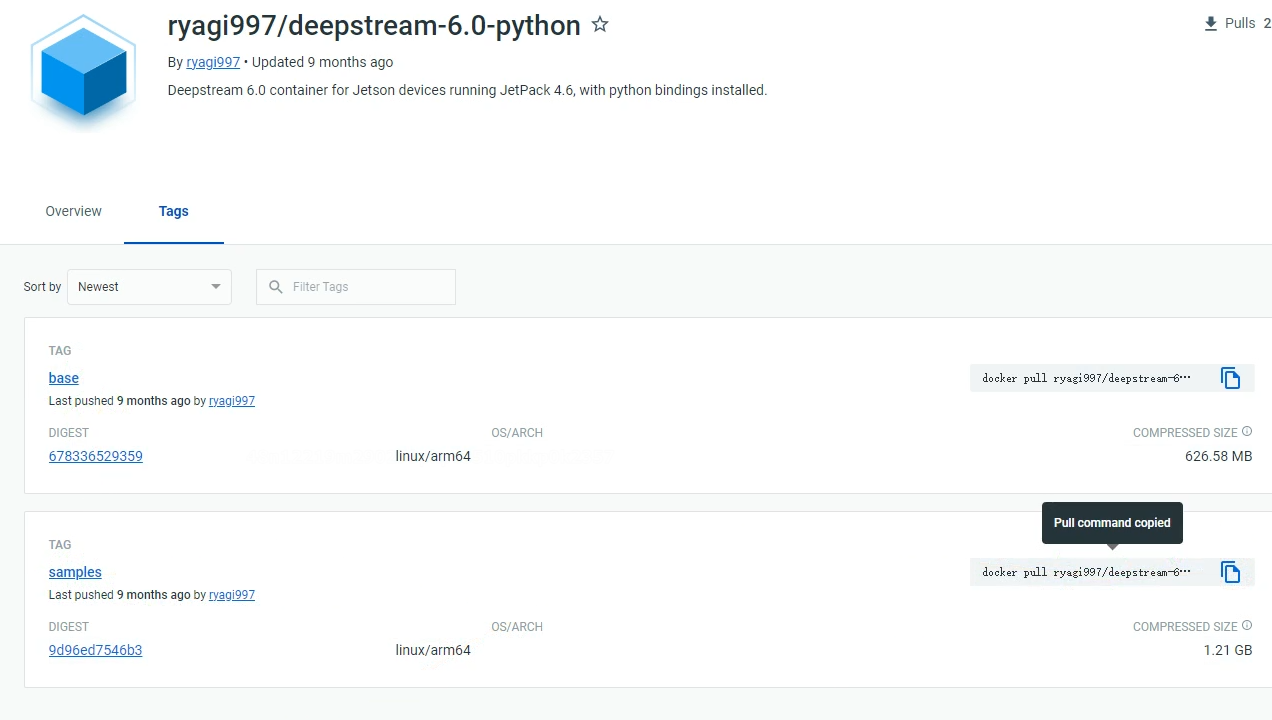
Task: Open the Sort by Newest dropdown
Action: click(149, 287)
